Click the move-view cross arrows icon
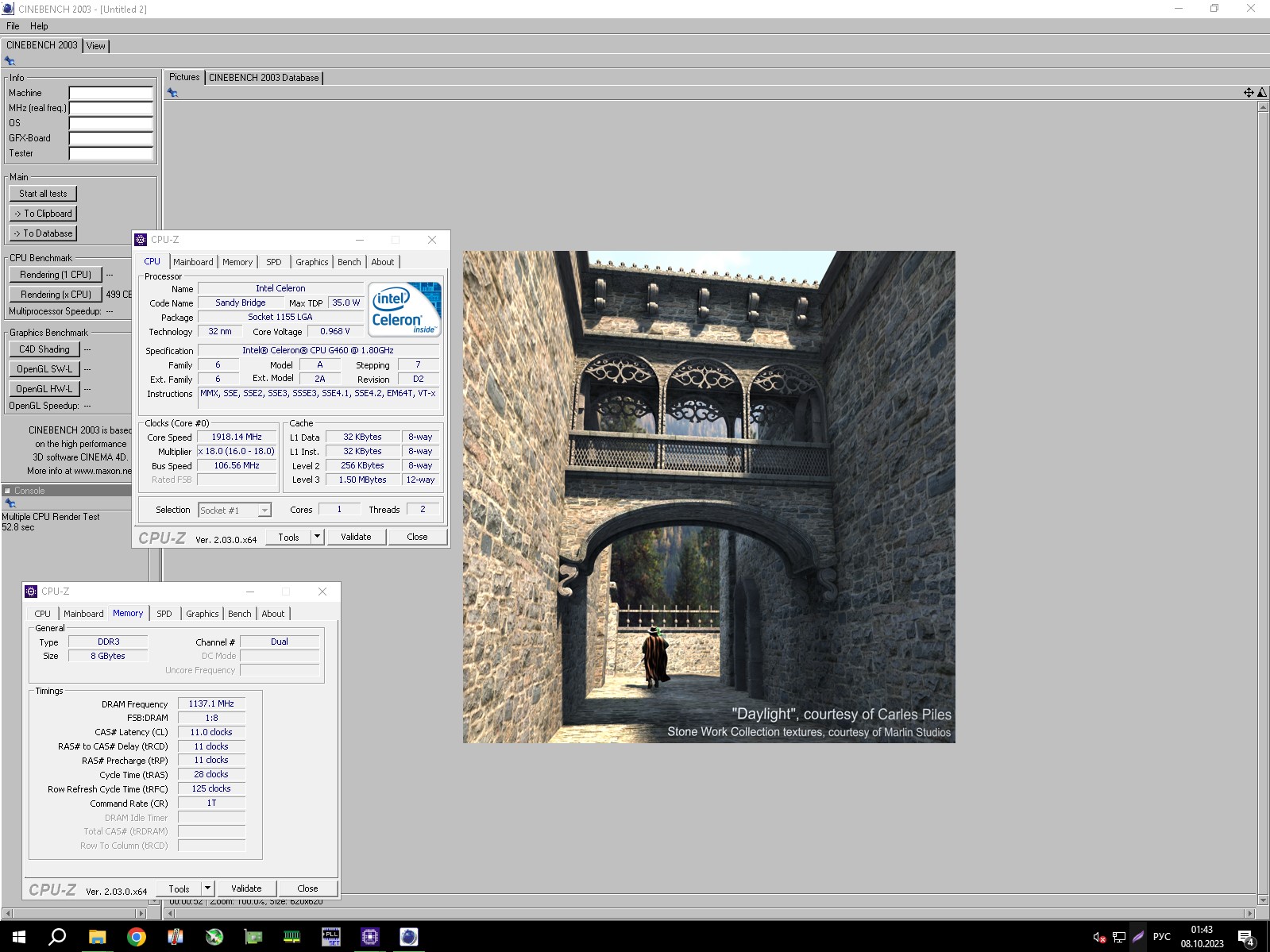This screenshot has width=1270, height=952. (1249, 93)
